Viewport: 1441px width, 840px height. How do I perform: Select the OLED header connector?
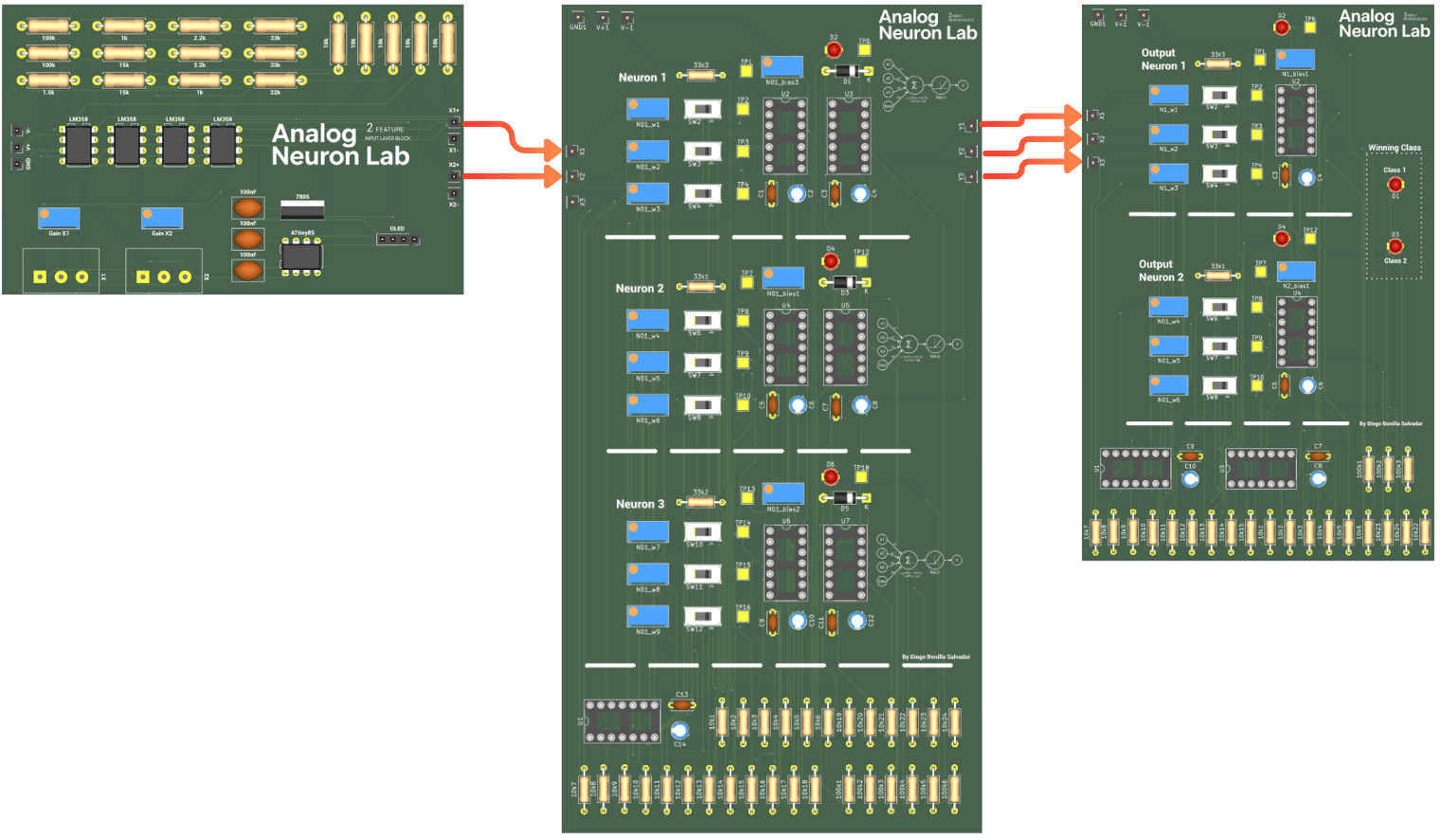398,238
